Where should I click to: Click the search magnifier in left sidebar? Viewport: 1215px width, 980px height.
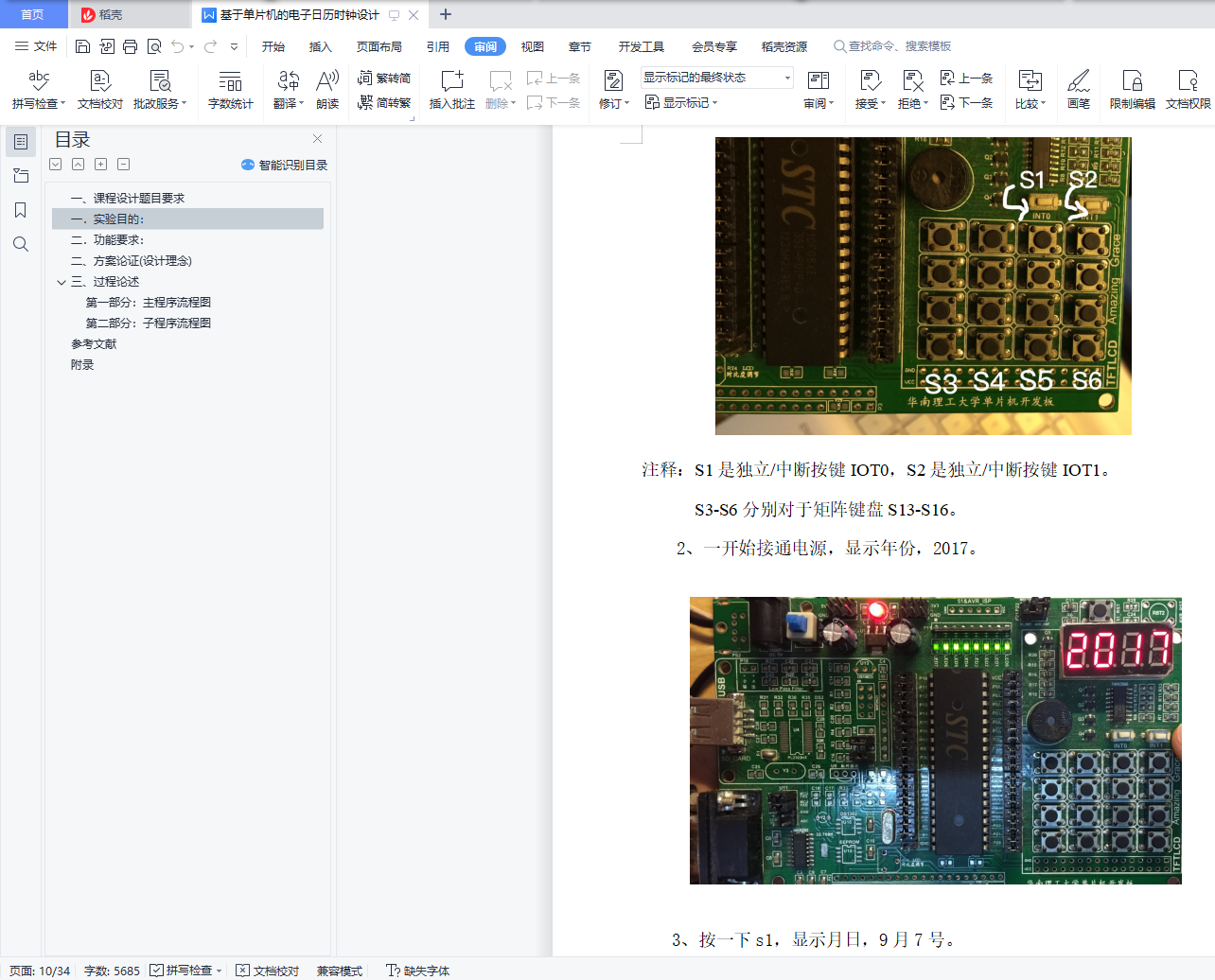tap(20, 244)
